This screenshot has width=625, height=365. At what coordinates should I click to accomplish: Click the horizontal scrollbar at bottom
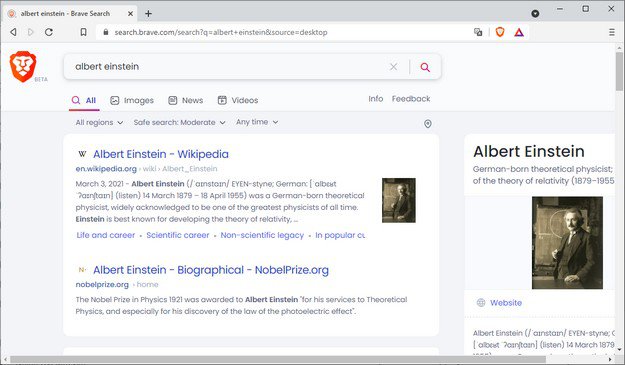pos(278,359)
